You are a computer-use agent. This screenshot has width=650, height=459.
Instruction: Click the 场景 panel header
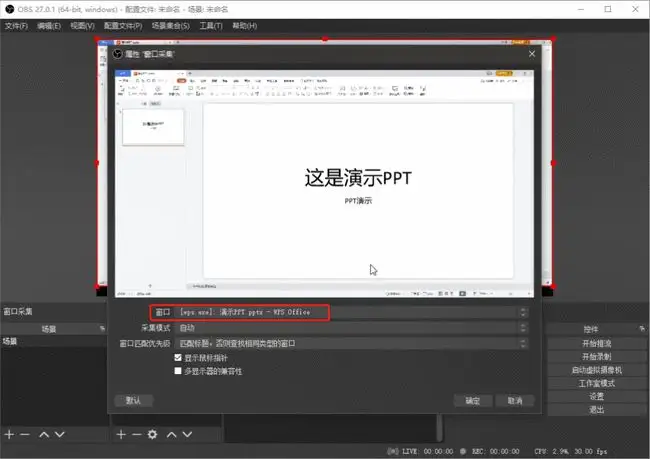(49, 329)
